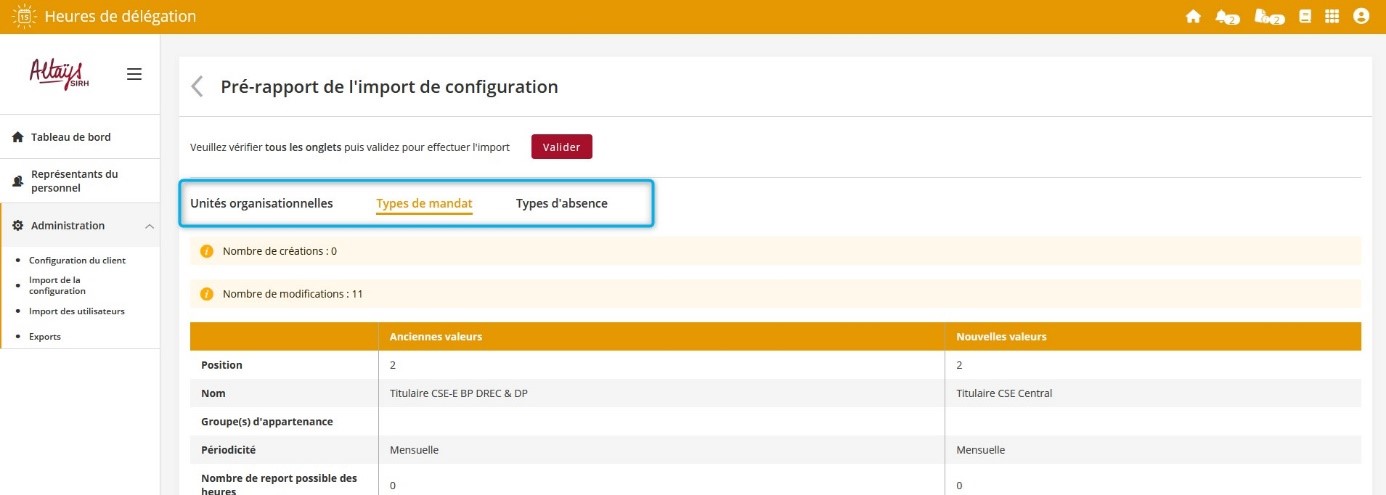Open the book documentation icon

tap(1305, 17)
